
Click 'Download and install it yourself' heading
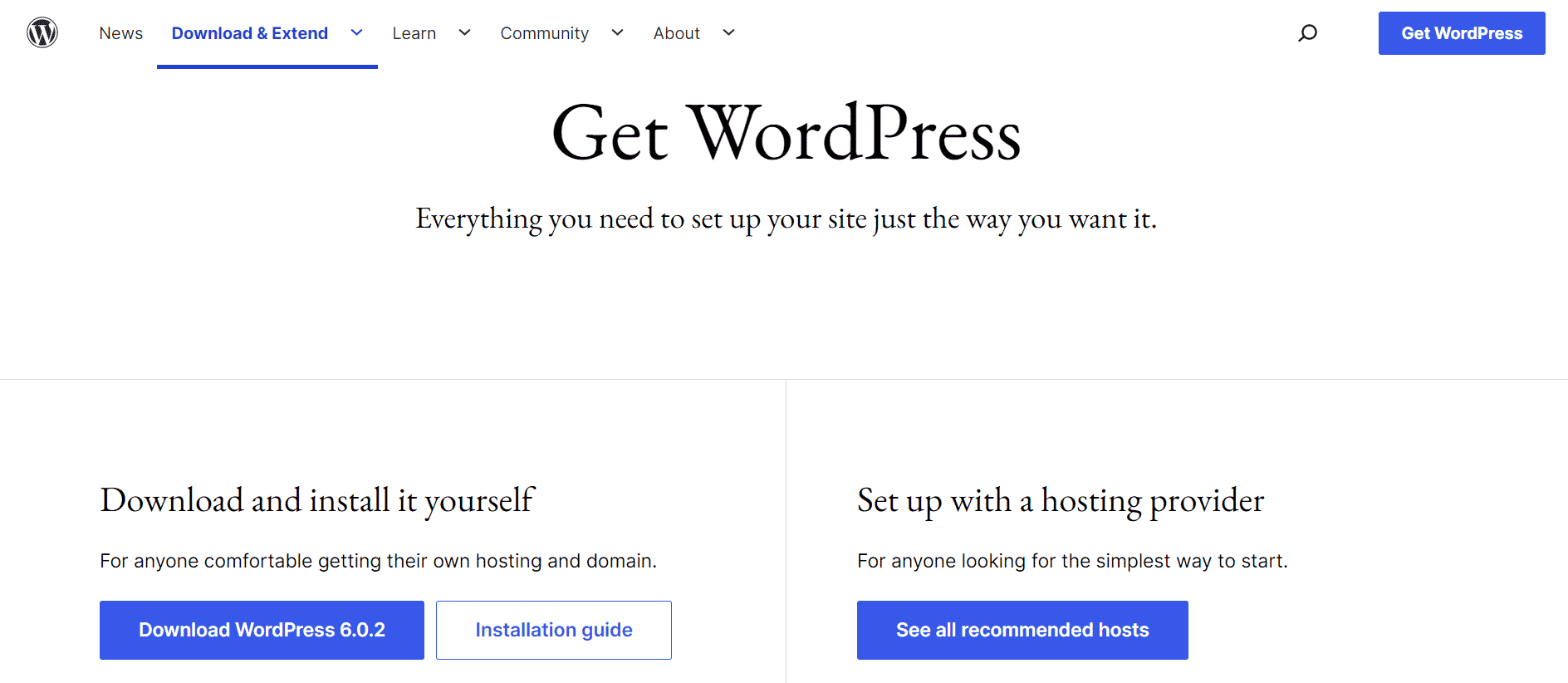(317, 501)
